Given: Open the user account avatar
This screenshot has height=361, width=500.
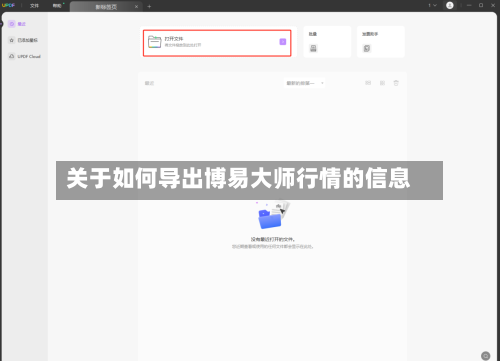Looking at the screenshot, I should pyautogui.click(x=450, y=5).
